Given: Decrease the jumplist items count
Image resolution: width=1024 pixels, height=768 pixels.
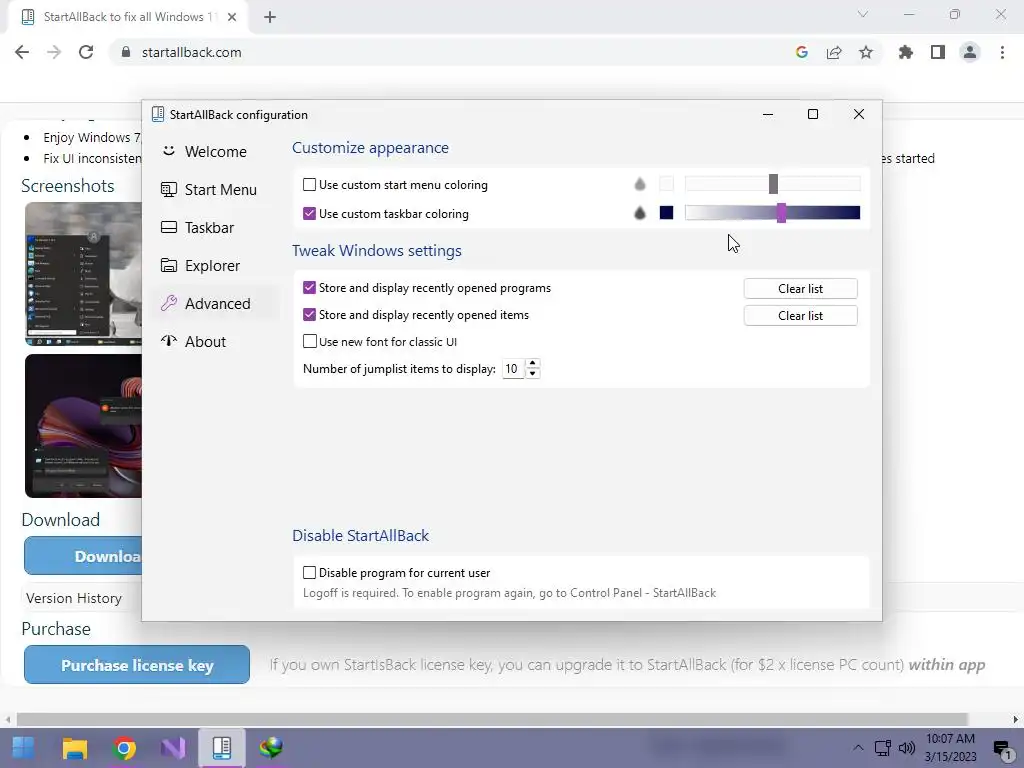Looking at the screenshot, I should coord(533,374).
